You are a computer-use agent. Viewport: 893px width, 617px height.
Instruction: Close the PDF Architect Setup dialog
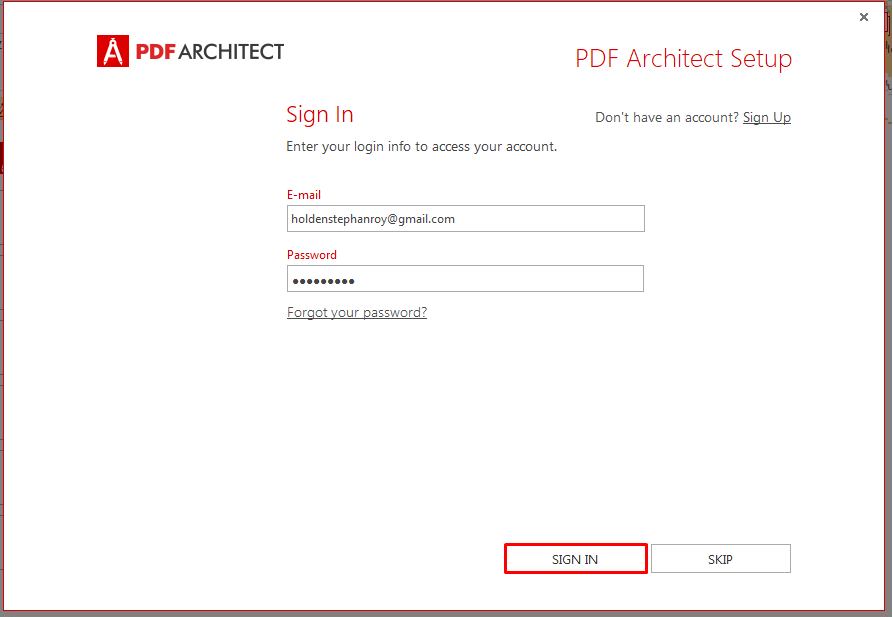[863, 17]
